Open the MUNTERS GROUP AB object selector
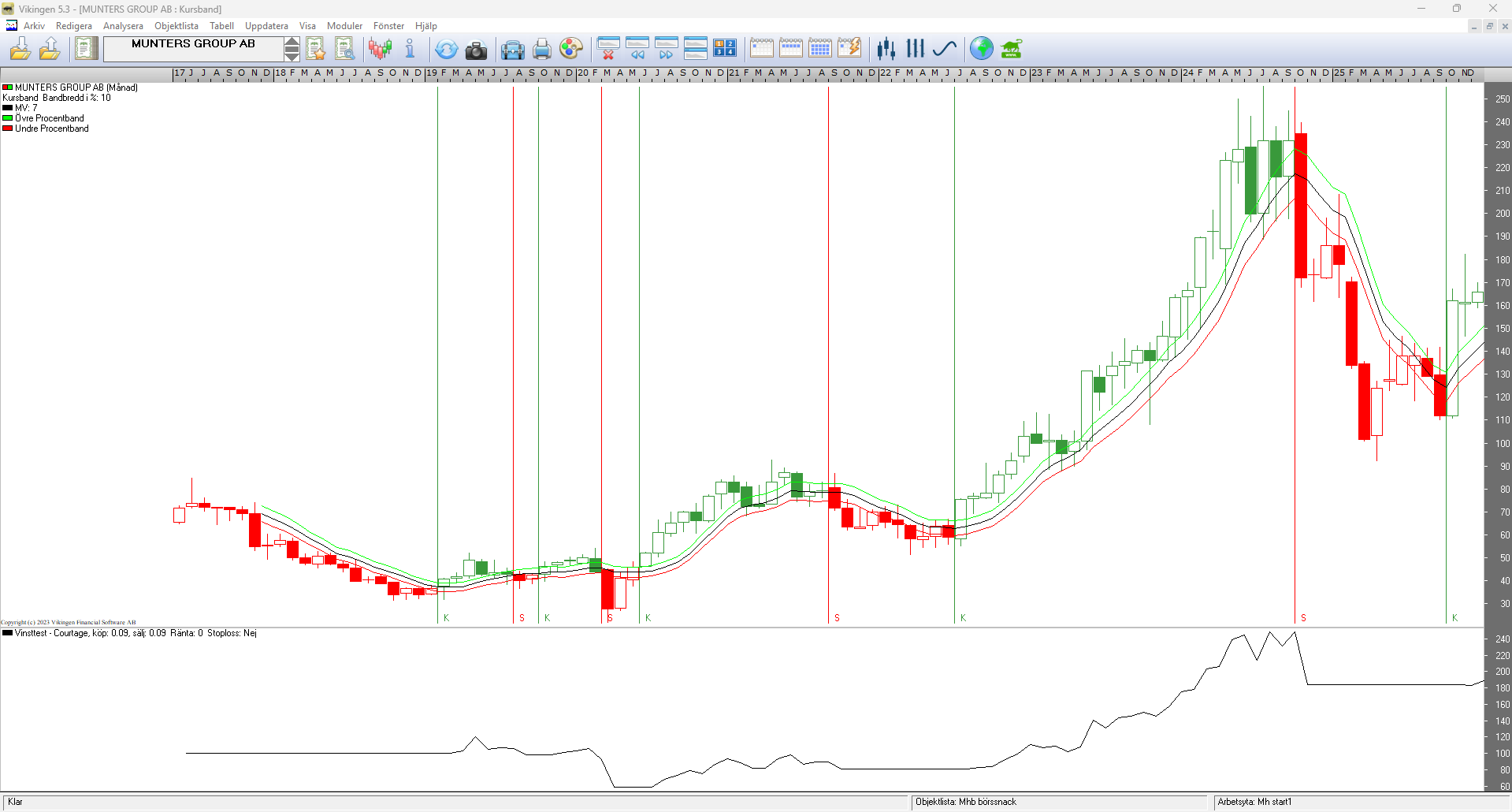The height and width of the screenshot is (812, 1512). (x=193, y=49)
